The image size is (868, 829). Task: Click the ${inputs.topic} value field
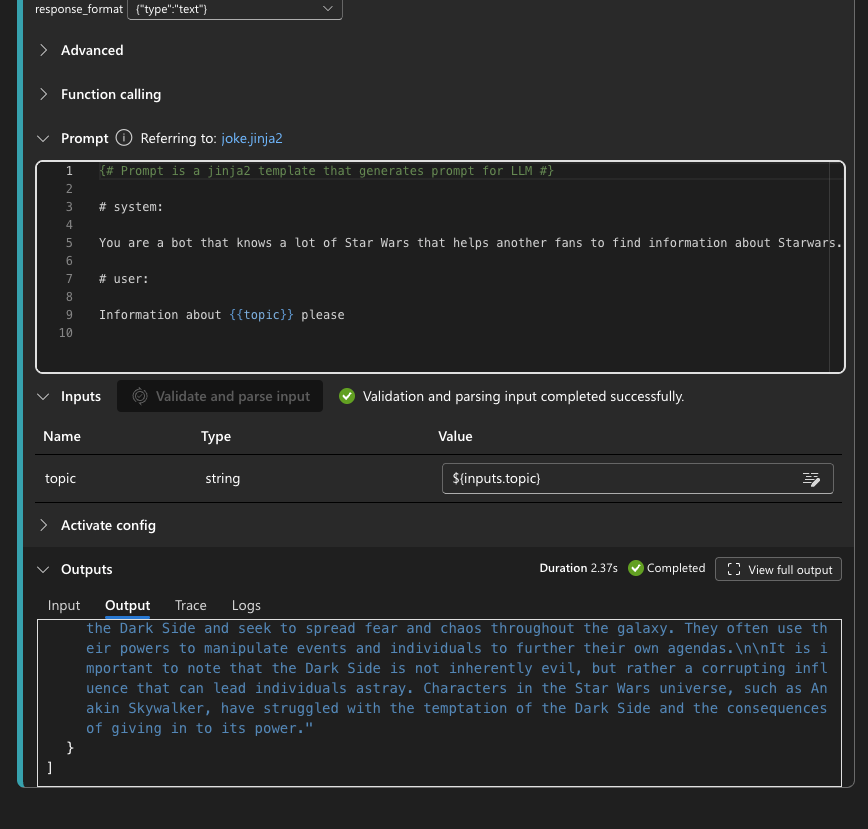click(638, 479)
